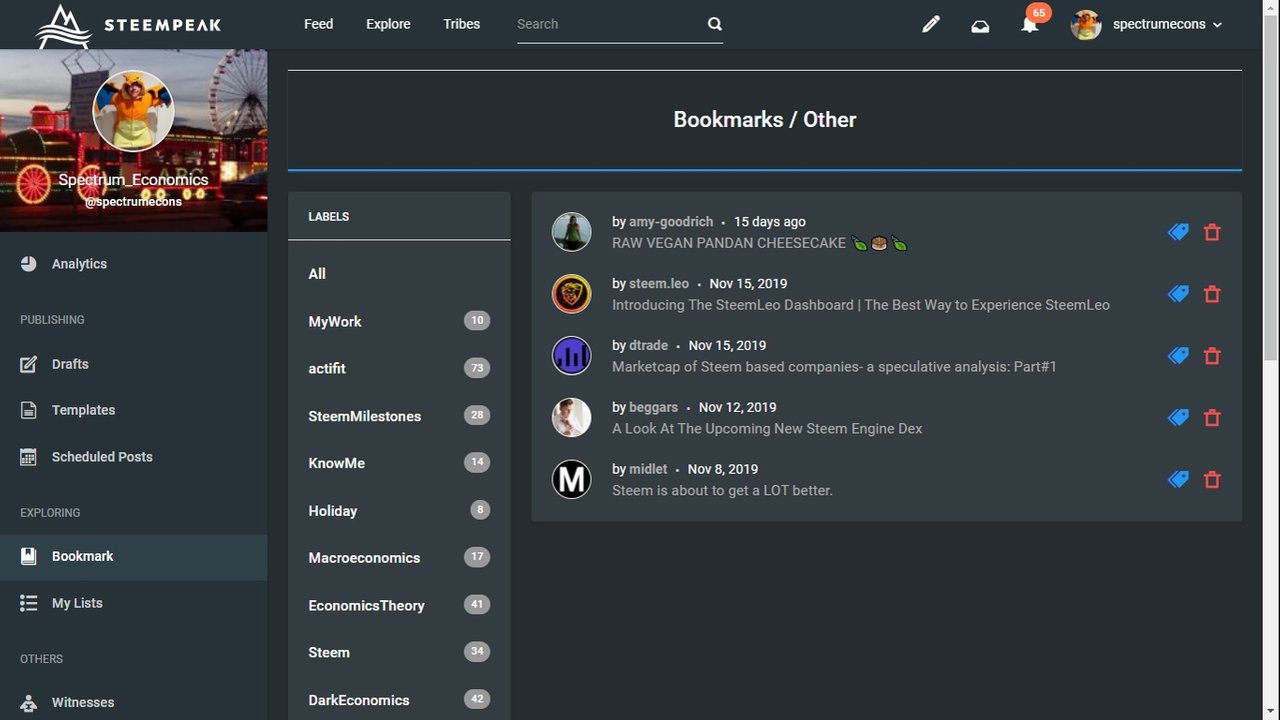The width and height of the screenshot is (1280, 720).
Task: Click the My Lists list icon
Action: tap(29, 603)
